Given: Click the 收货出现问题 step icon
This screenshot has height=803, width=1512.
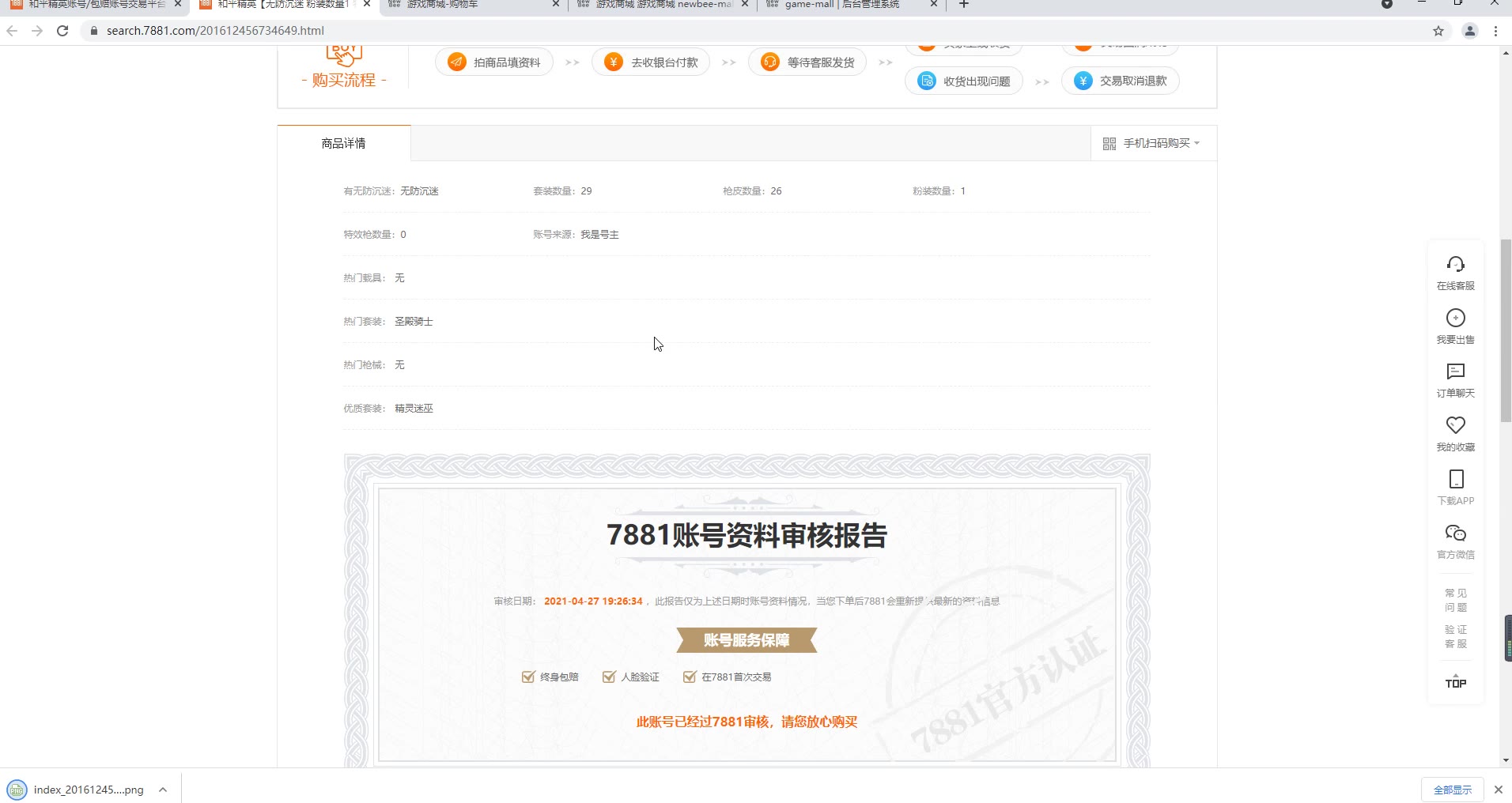Looking at the screenshot, I should tap(927, 81).
